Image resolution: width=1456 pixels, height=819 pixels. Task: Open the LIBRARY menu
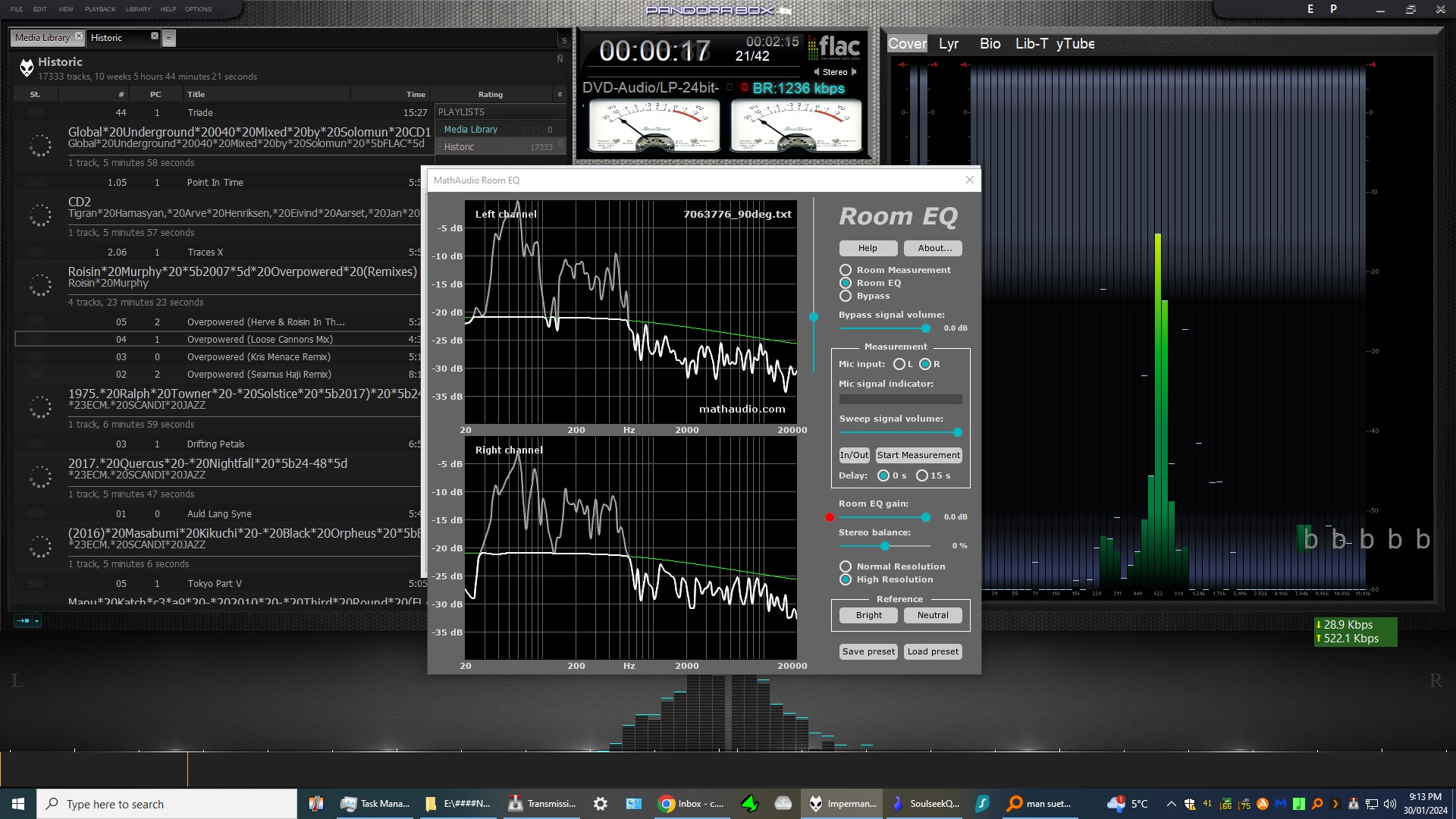[x=138, y=9]
